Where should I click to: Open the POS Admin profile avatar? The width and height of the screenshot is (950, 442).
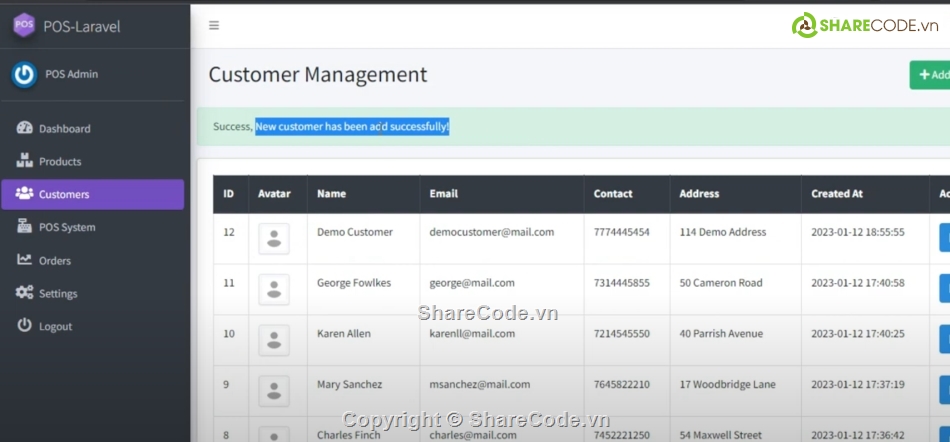24,74
